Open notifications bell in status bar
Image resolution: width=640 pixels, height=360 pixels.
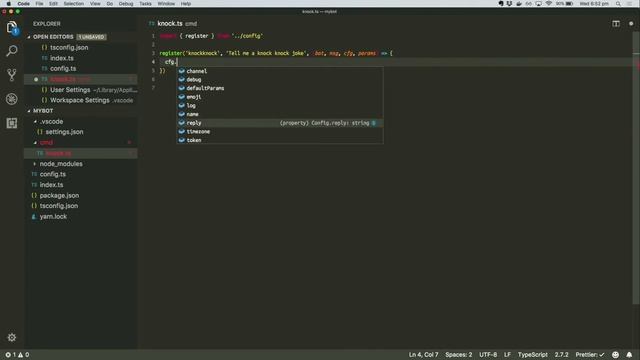point(629,355)
